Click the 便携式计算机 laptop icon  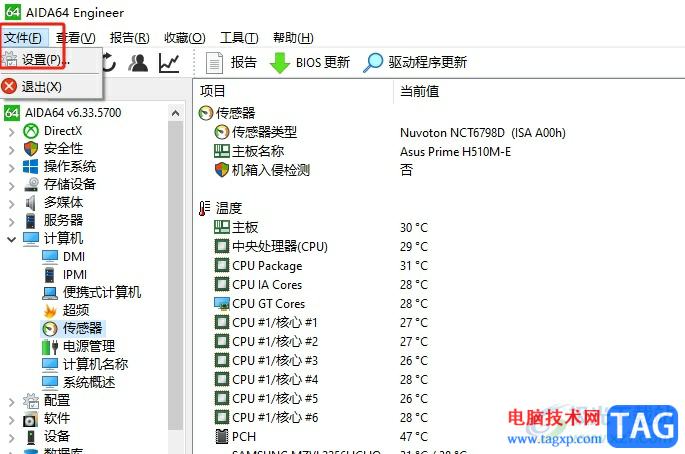(x=50, y=292)
